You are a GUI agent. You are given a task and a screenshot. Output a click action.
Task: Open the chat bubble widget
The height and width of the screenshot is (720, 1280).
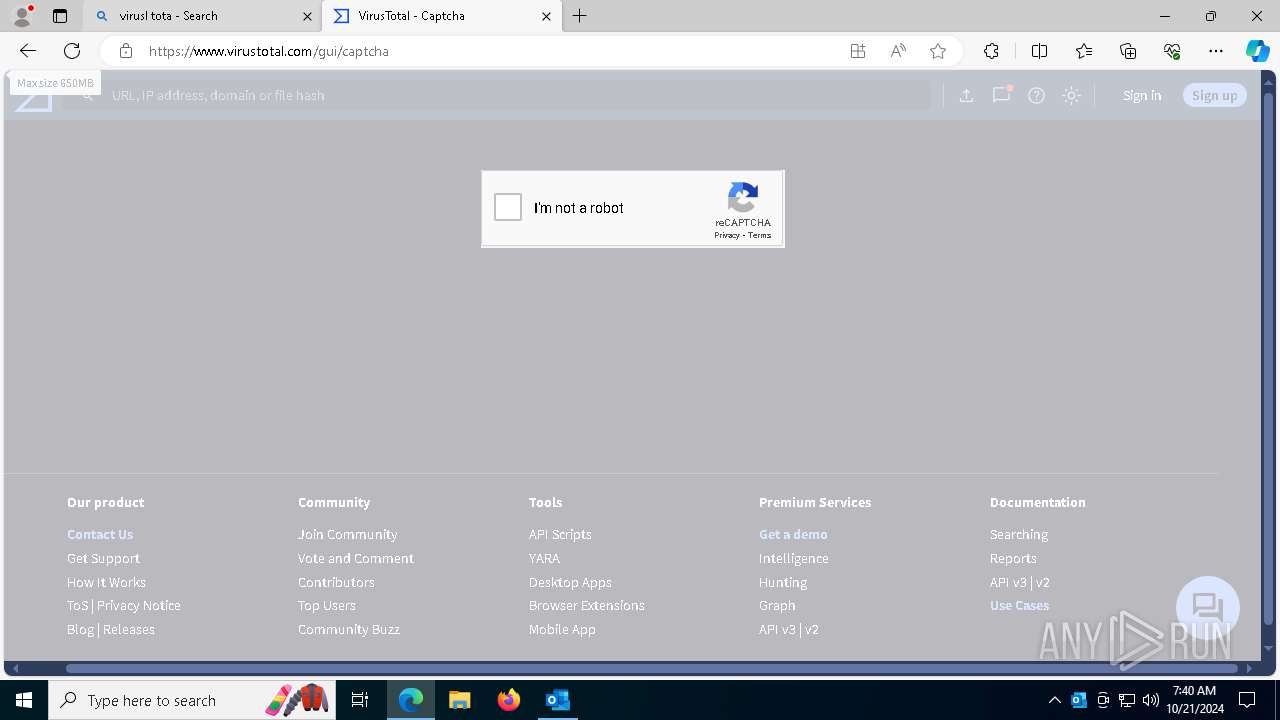(x=1208, y=608)
